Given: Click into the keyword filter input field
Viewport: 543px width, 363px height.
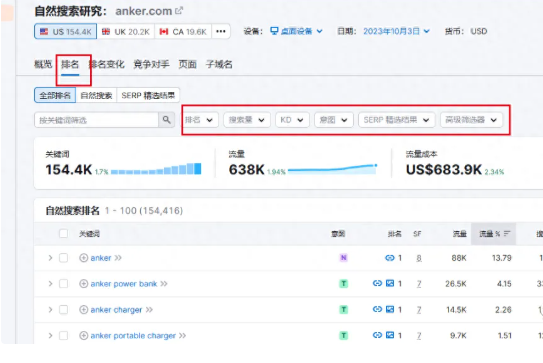Looking at the screenshot, I should 96,120.
